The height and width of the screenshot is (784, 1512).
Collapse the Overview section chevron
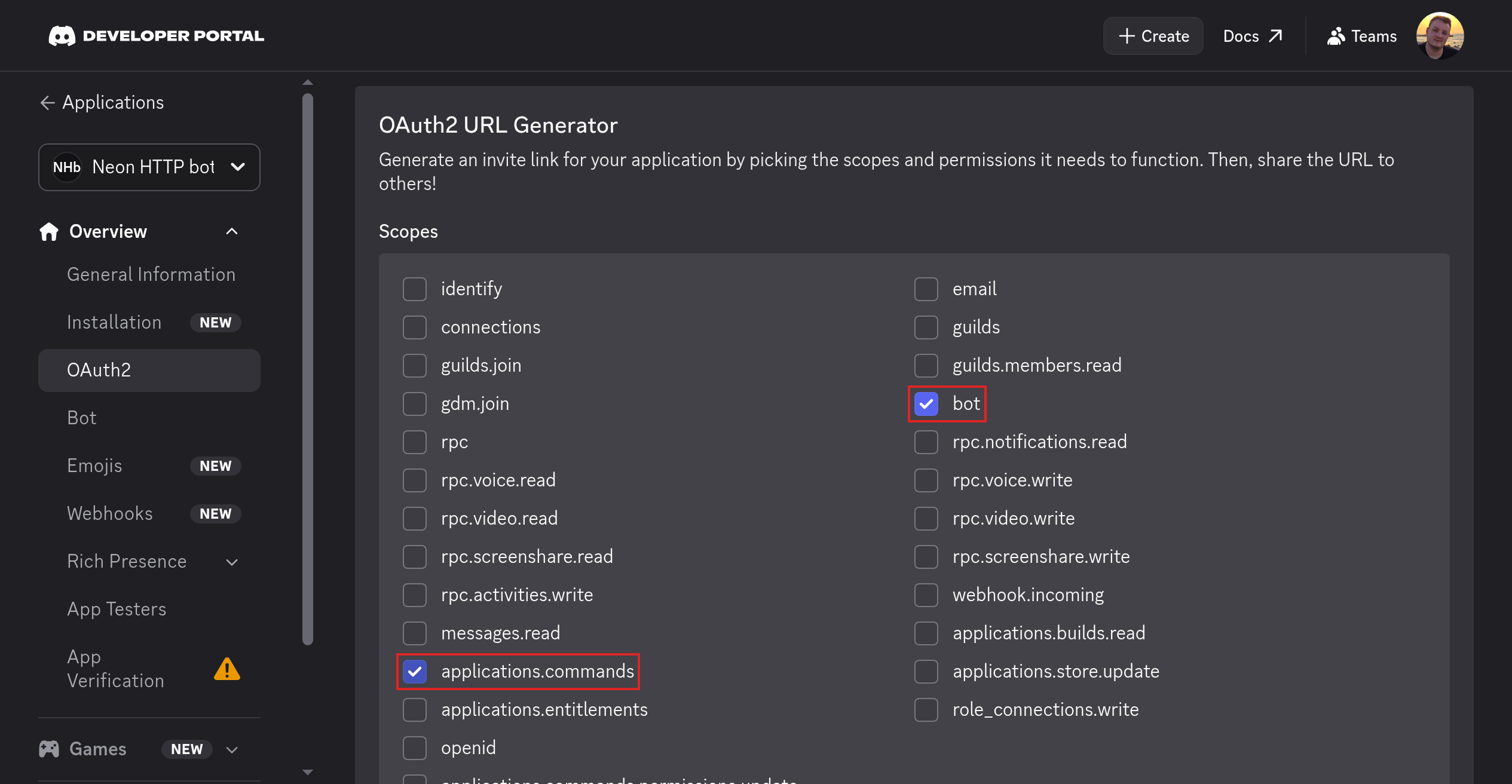click(x=232, y=231)
